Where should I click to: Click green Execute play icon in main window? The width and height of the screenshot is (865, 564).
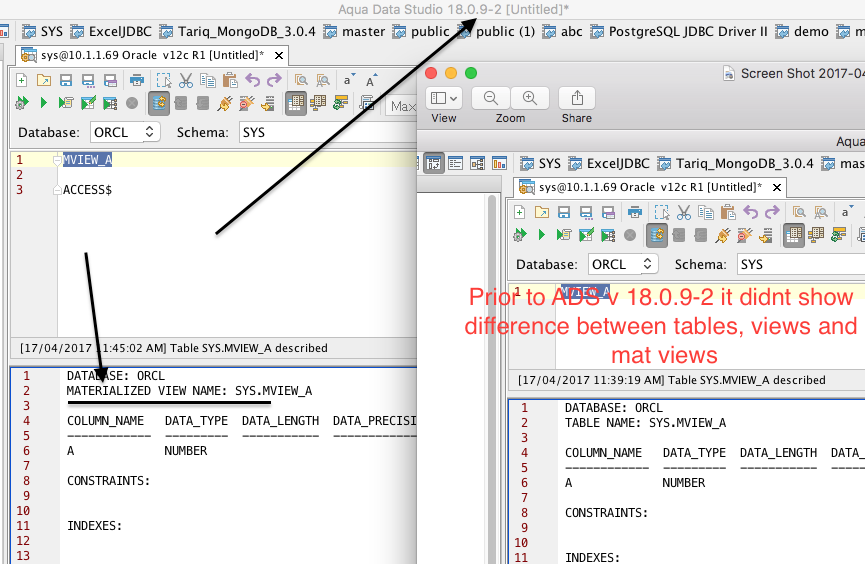pos(44,103)
